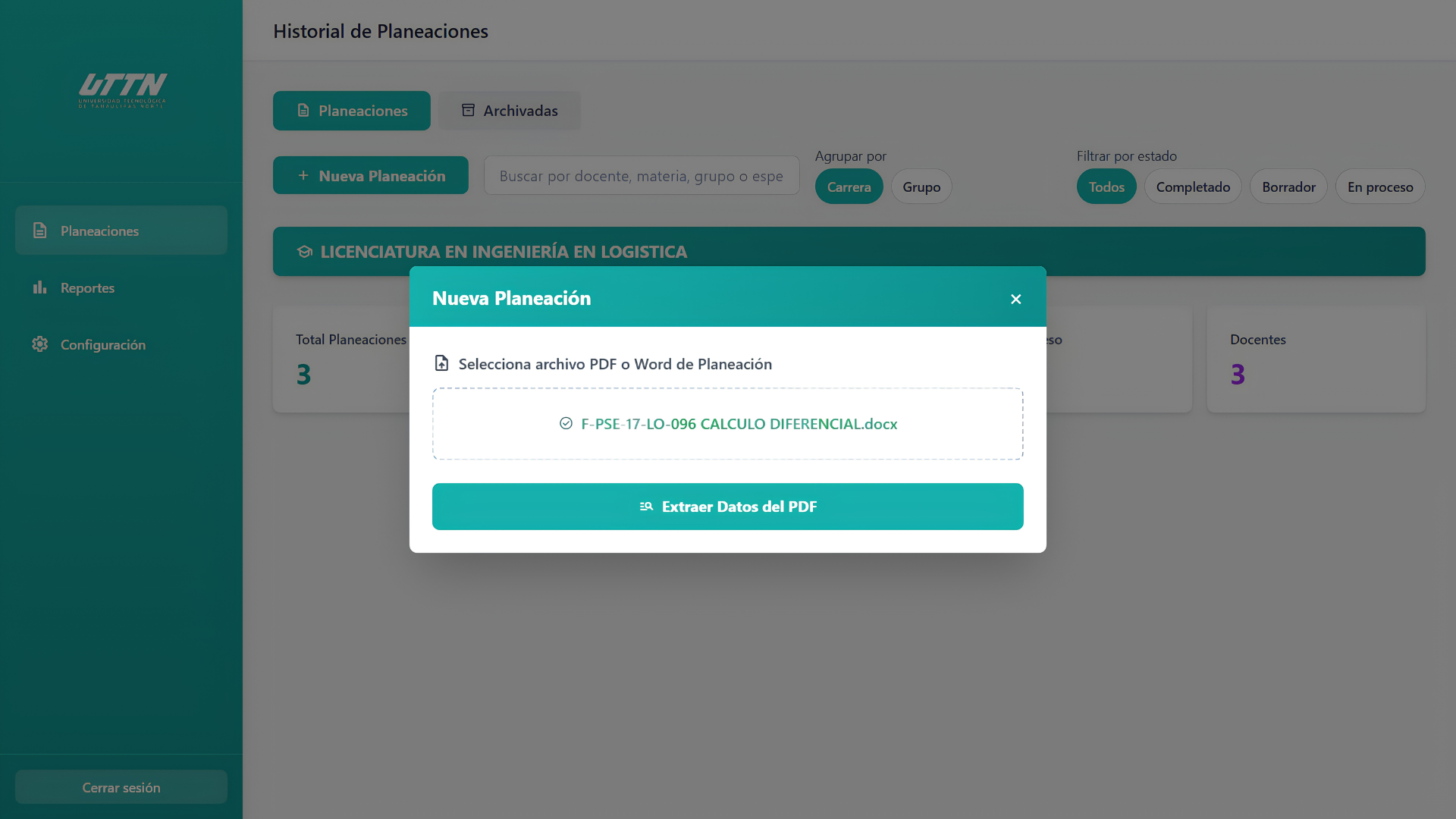Click the green checkmark beside the docx filename

[x=566, y=423]
